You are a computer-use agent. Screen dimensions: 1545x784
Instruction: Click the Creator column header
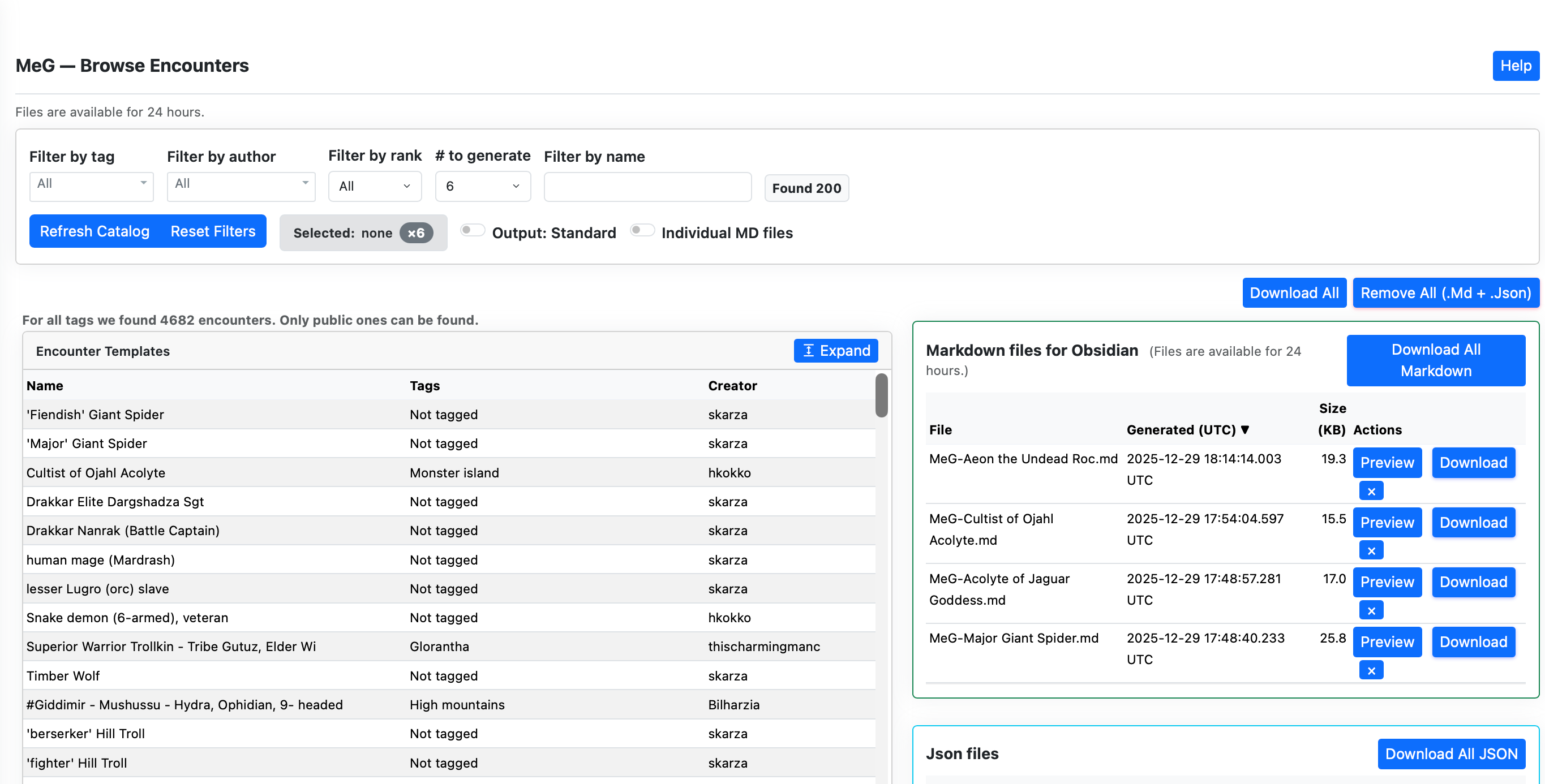732,386
